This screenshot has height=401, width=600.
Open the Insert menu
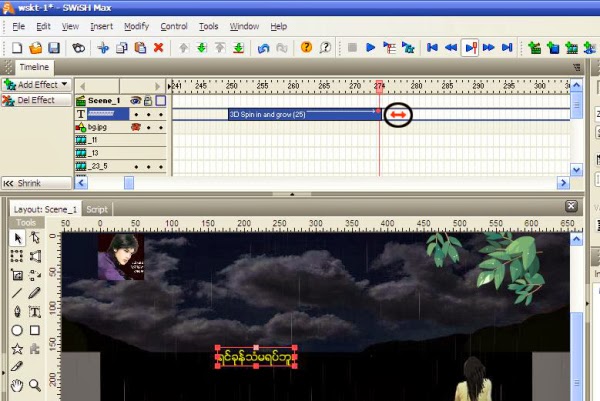tap(101, 26)
